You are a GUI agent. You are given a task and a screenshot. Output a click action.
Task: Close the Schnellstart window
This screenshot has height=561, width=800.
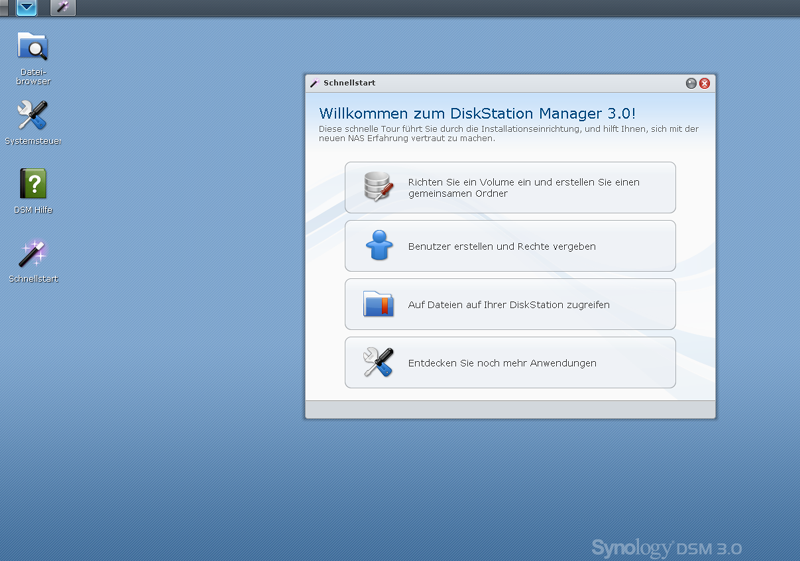click(705, 83)
